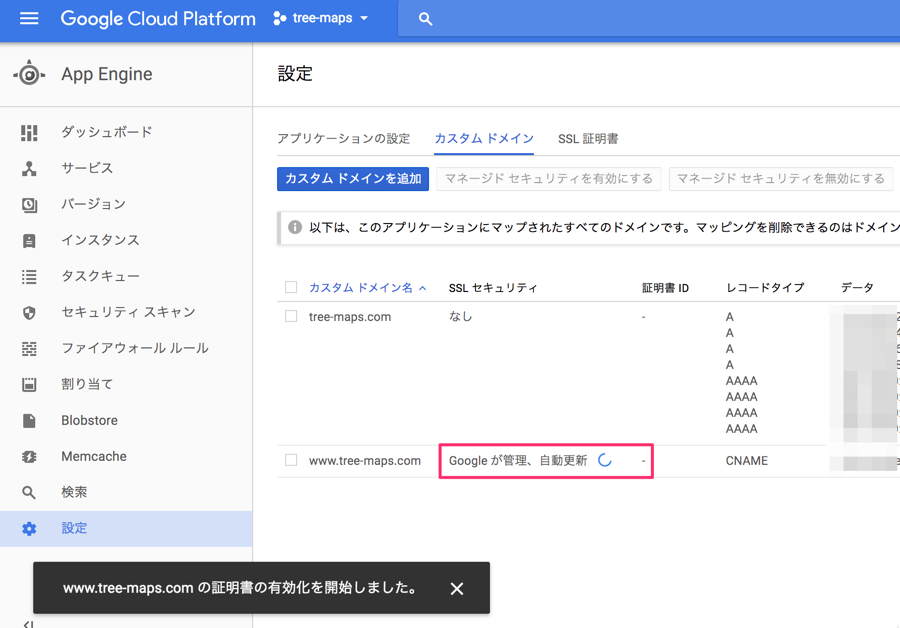
Task: Go to サービス in the sidebar
Action: 87,168
